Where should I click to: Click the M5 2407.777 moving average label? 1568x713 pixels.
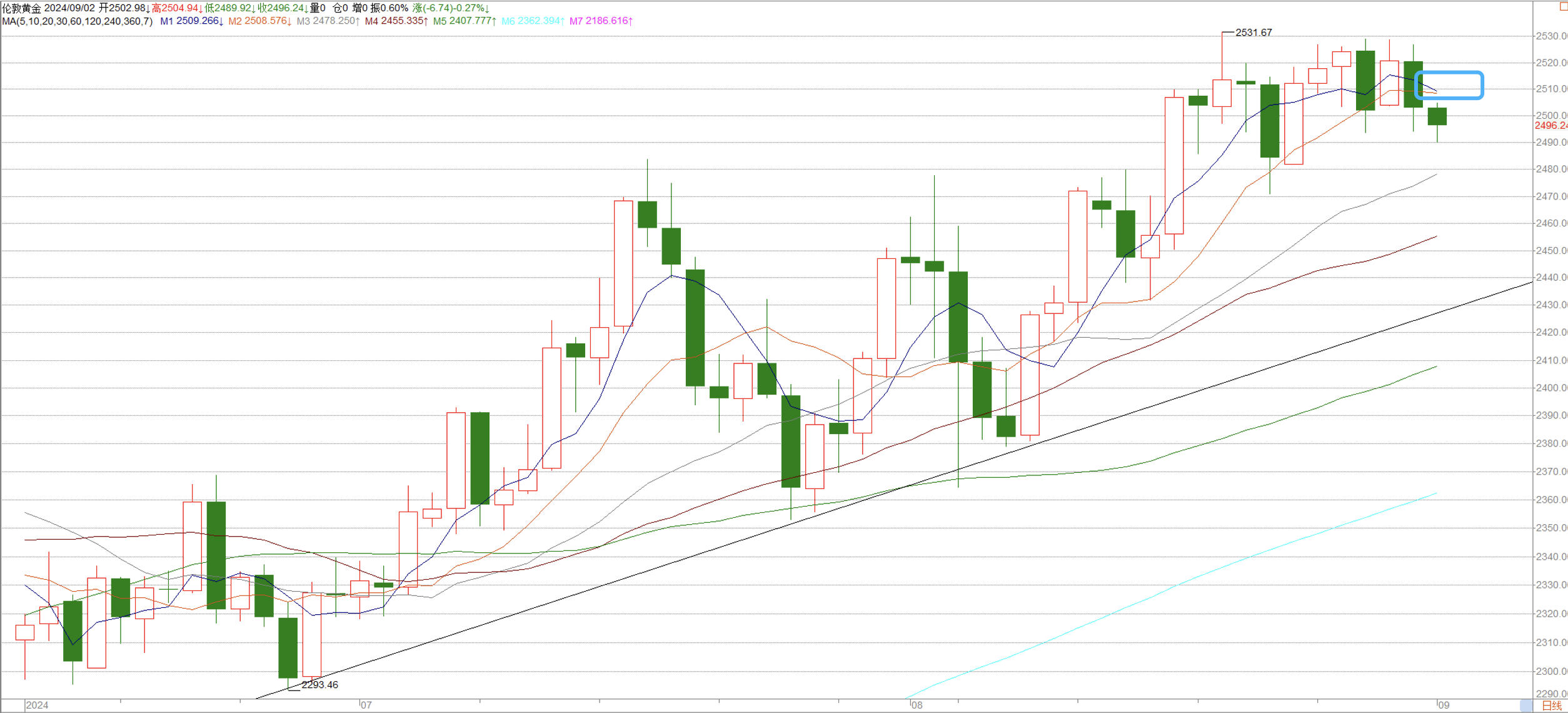465,21
